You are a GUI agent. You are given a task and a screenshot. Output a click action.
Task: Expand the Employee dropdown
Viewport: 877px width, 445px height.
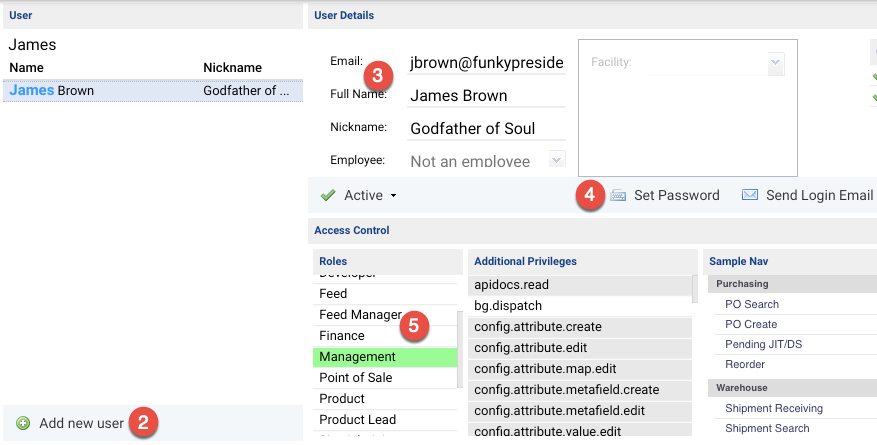(x=557, y=160)
